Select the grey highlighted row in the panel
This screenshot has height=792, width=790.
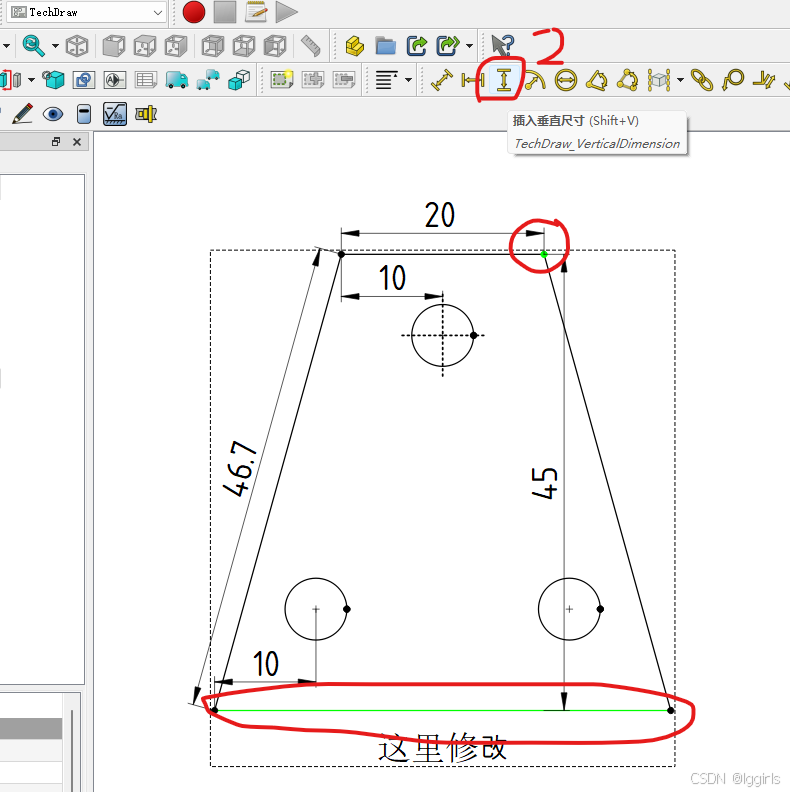click(x=31, y=728)
